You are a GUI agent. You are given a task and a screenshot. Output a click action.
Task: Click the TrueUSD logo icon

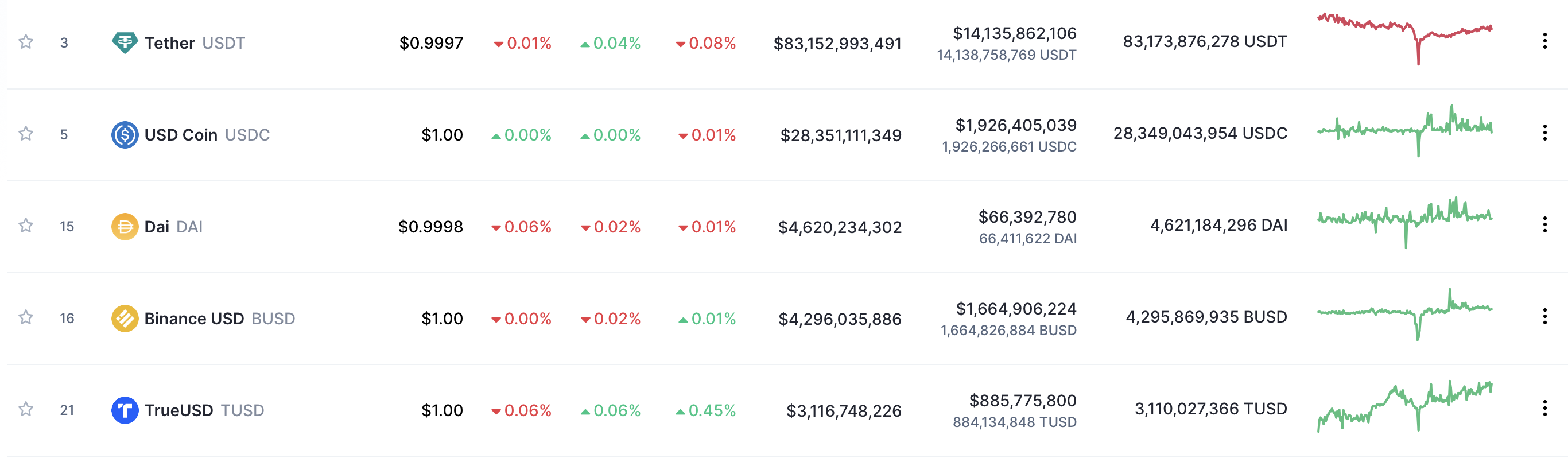point(125,410)
